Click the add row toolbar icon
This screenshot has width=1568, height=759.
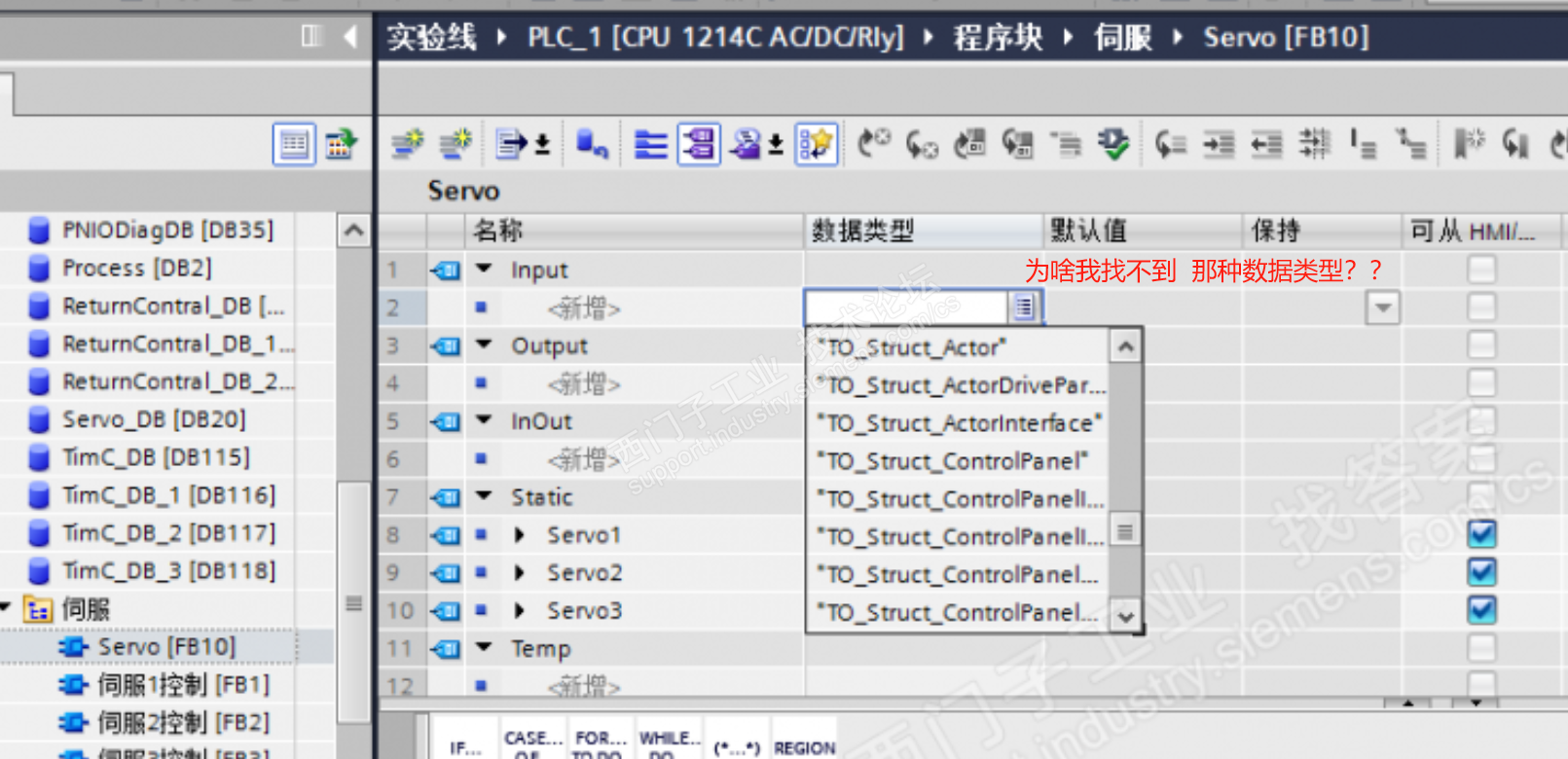point(455,145)
